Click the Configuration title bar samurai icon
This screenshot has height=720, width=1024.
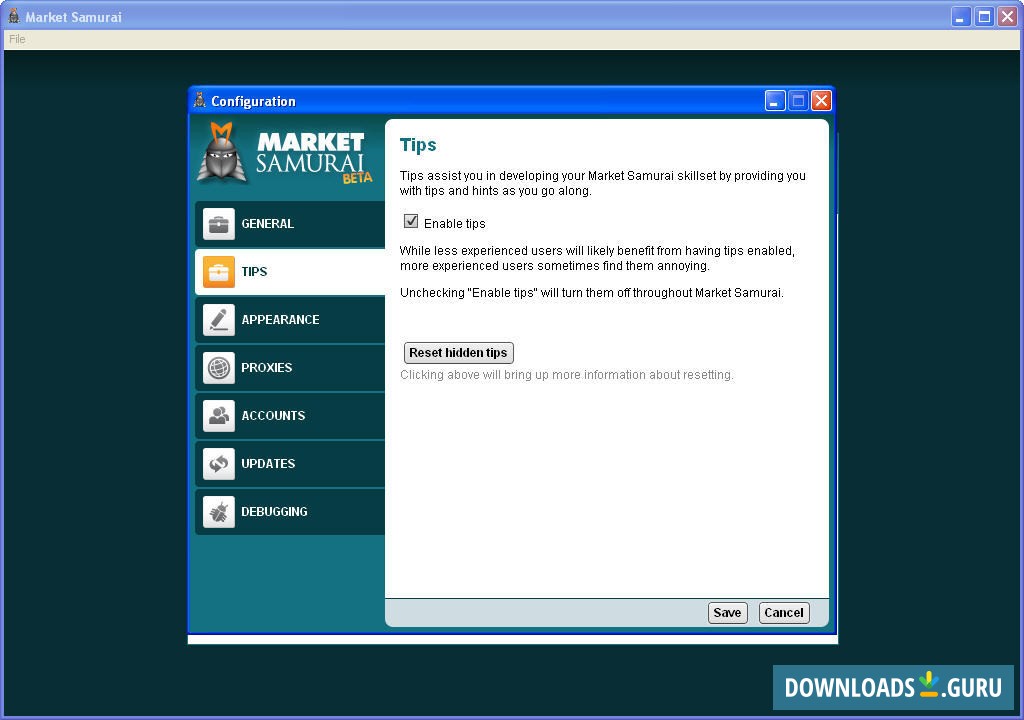(200, 100)
